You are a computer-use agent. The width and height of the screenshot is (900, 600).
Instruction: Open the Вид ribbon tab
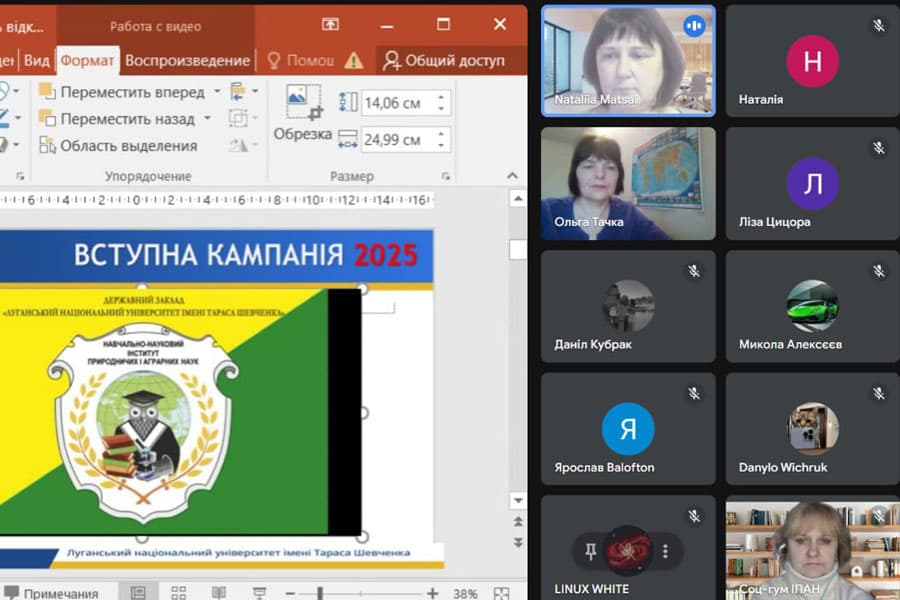tap(37, 60)
